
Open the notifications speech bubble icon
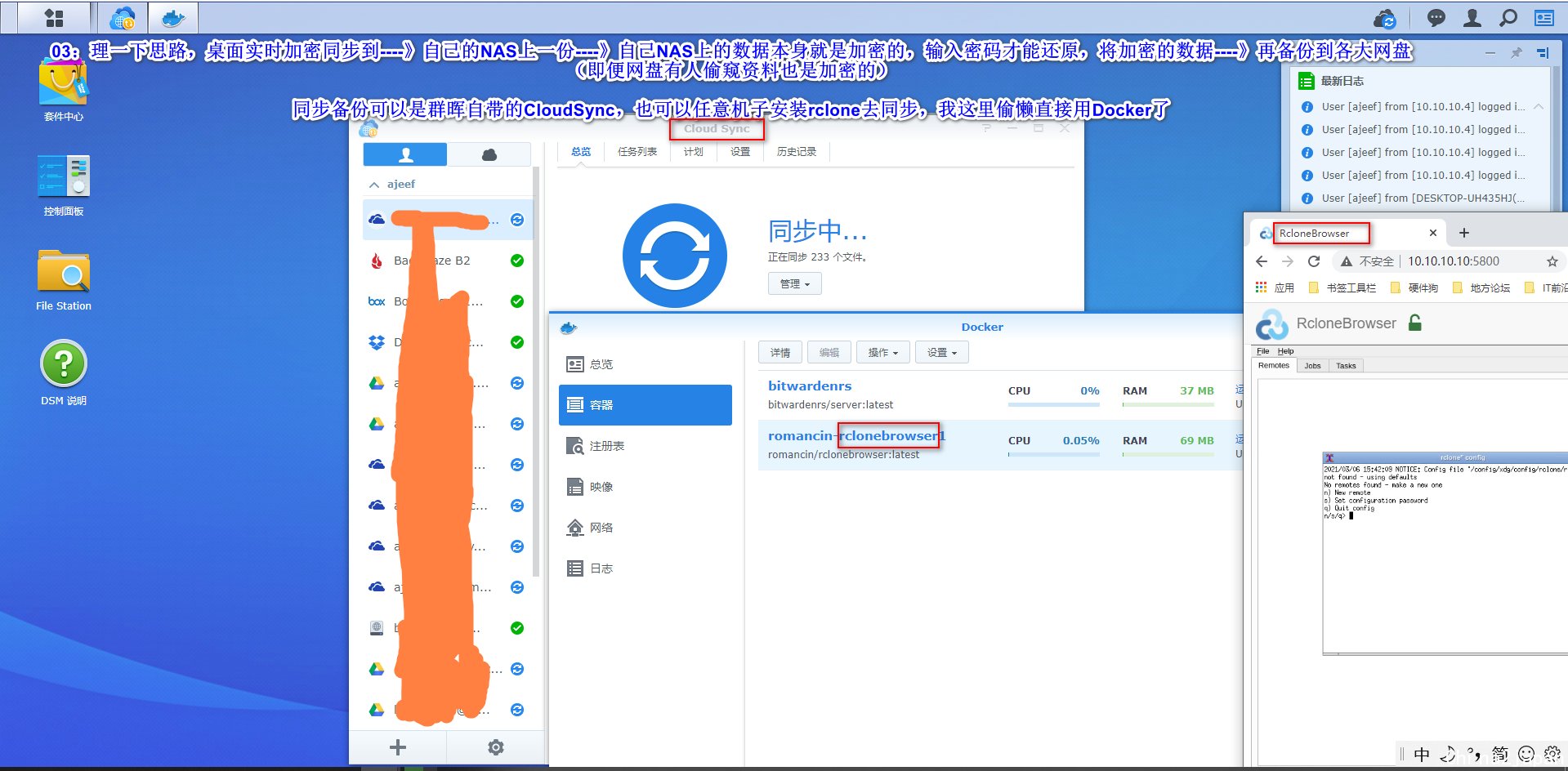[1436, 18]
